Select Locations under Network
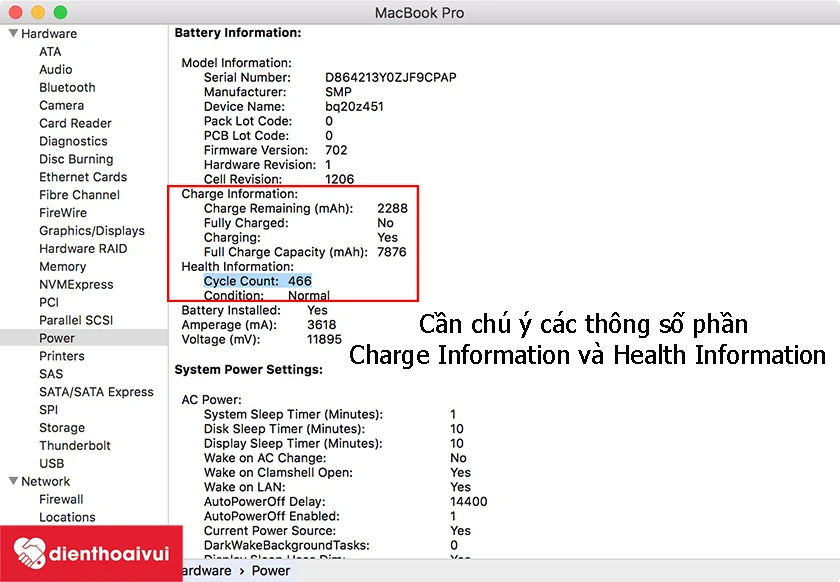This screenshot has height=582, width=840. pyautogui.click(x=67, y=518)
